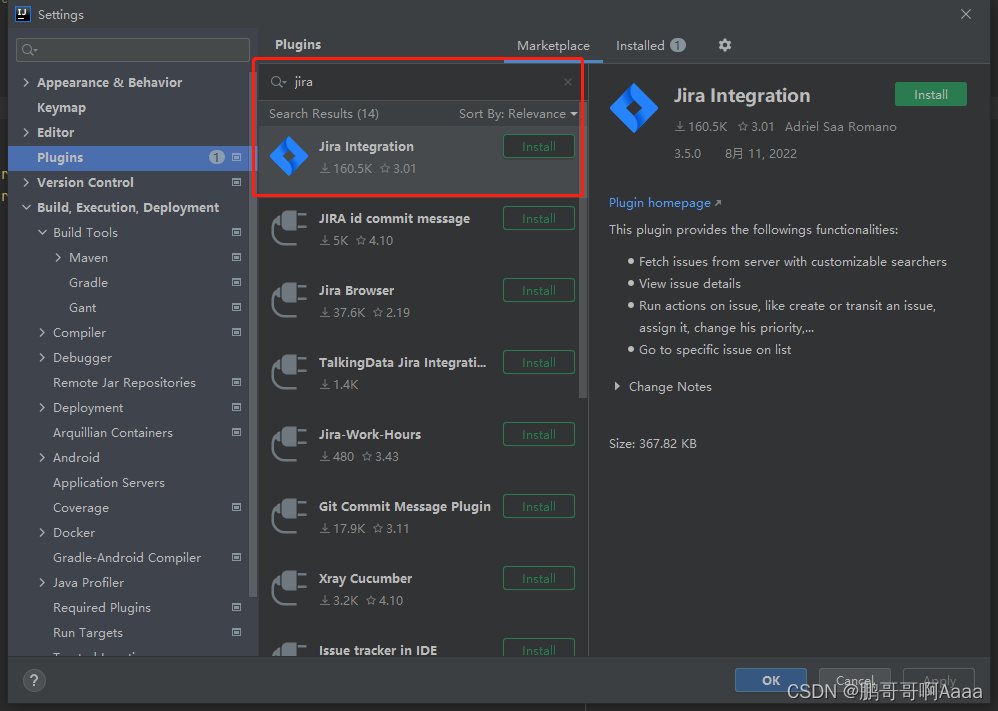Expand the Java Profiler node
This screenshot has width=998, height=711.
tap(42, 582)
